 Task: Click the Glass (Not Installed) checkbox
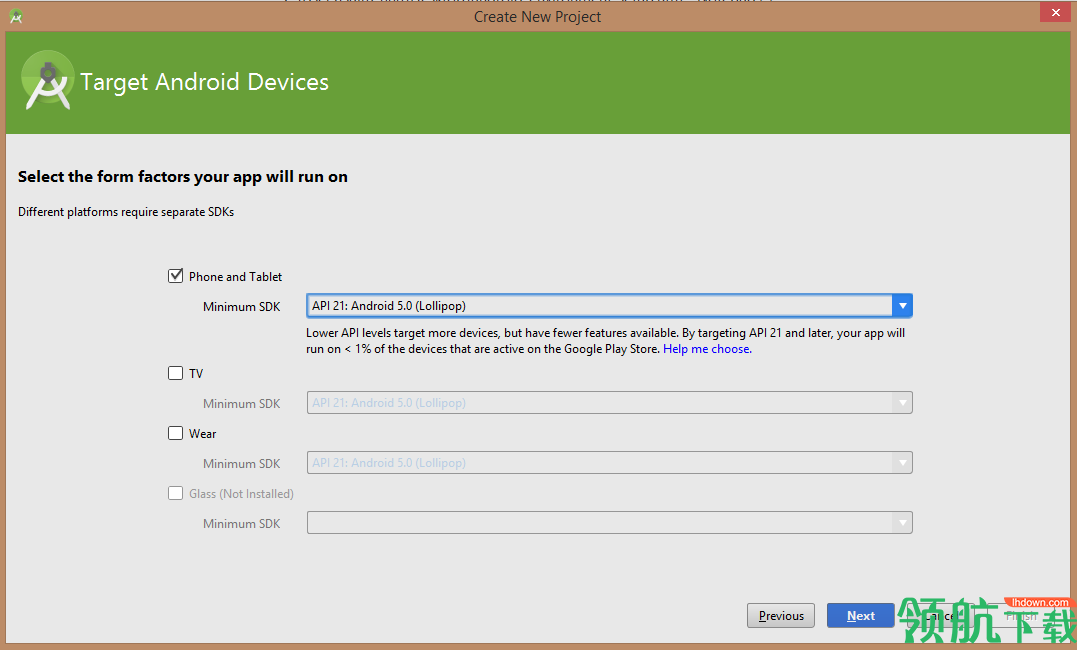(175, 493)
